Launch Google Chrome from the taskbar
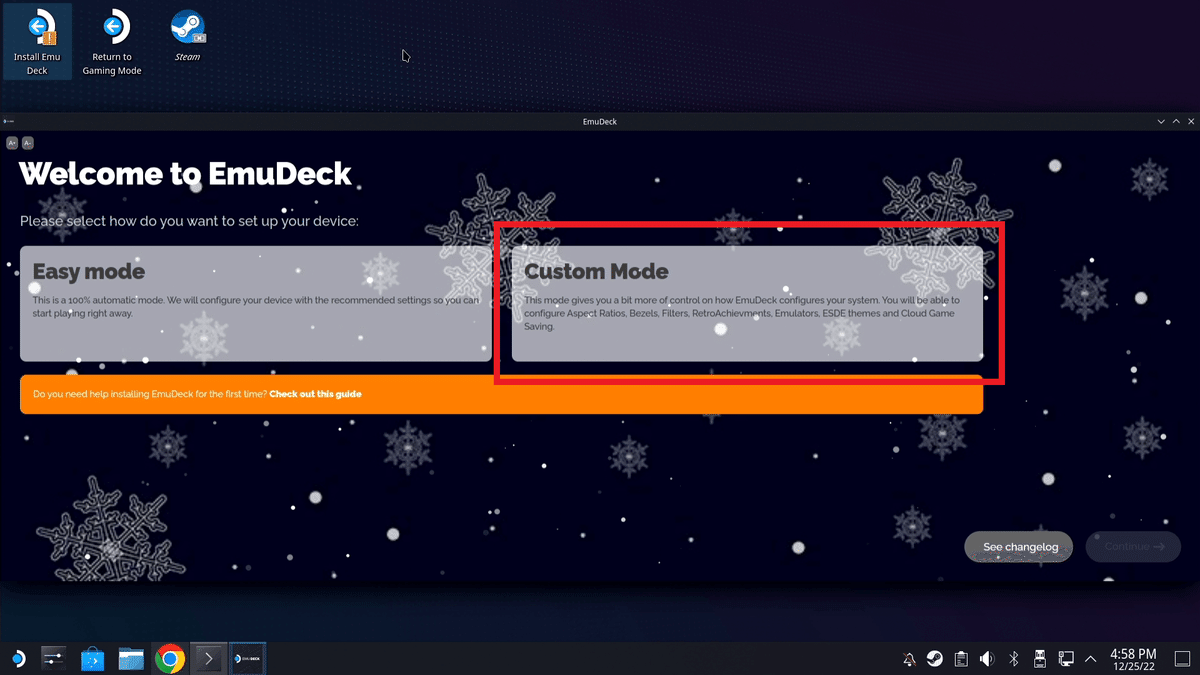The image size is (1200, 675). coord(170,659)
